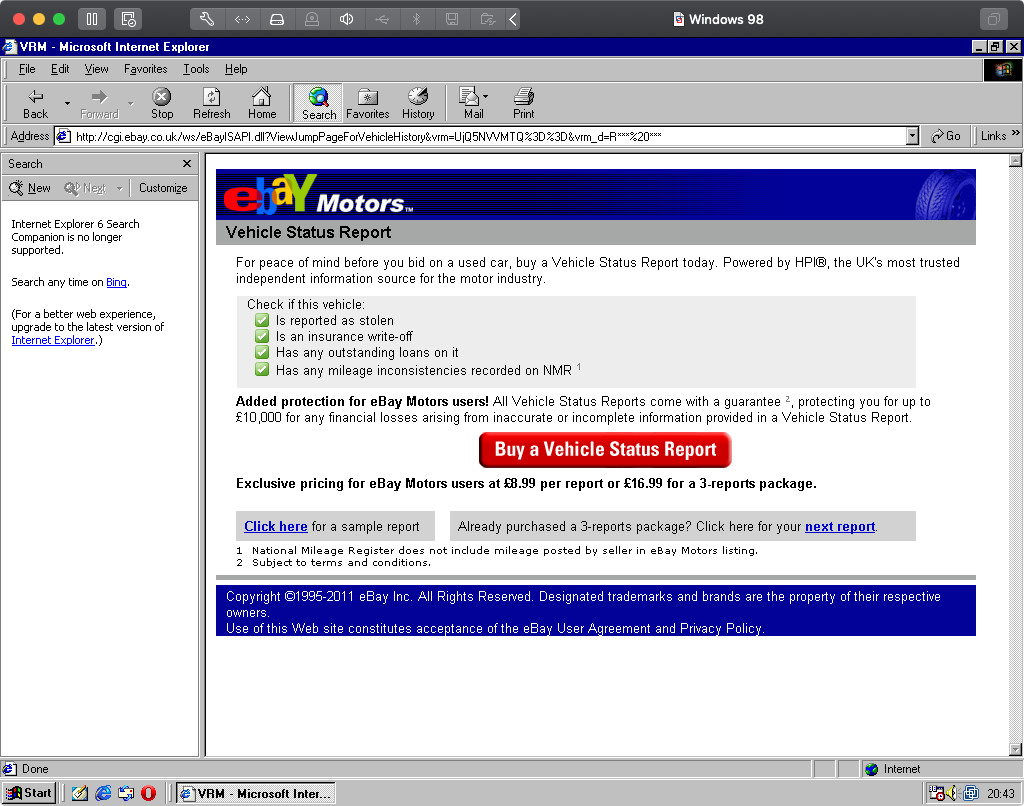Click the Task Scheduler tray icon
1024x806 pixels.
point(936,793)
